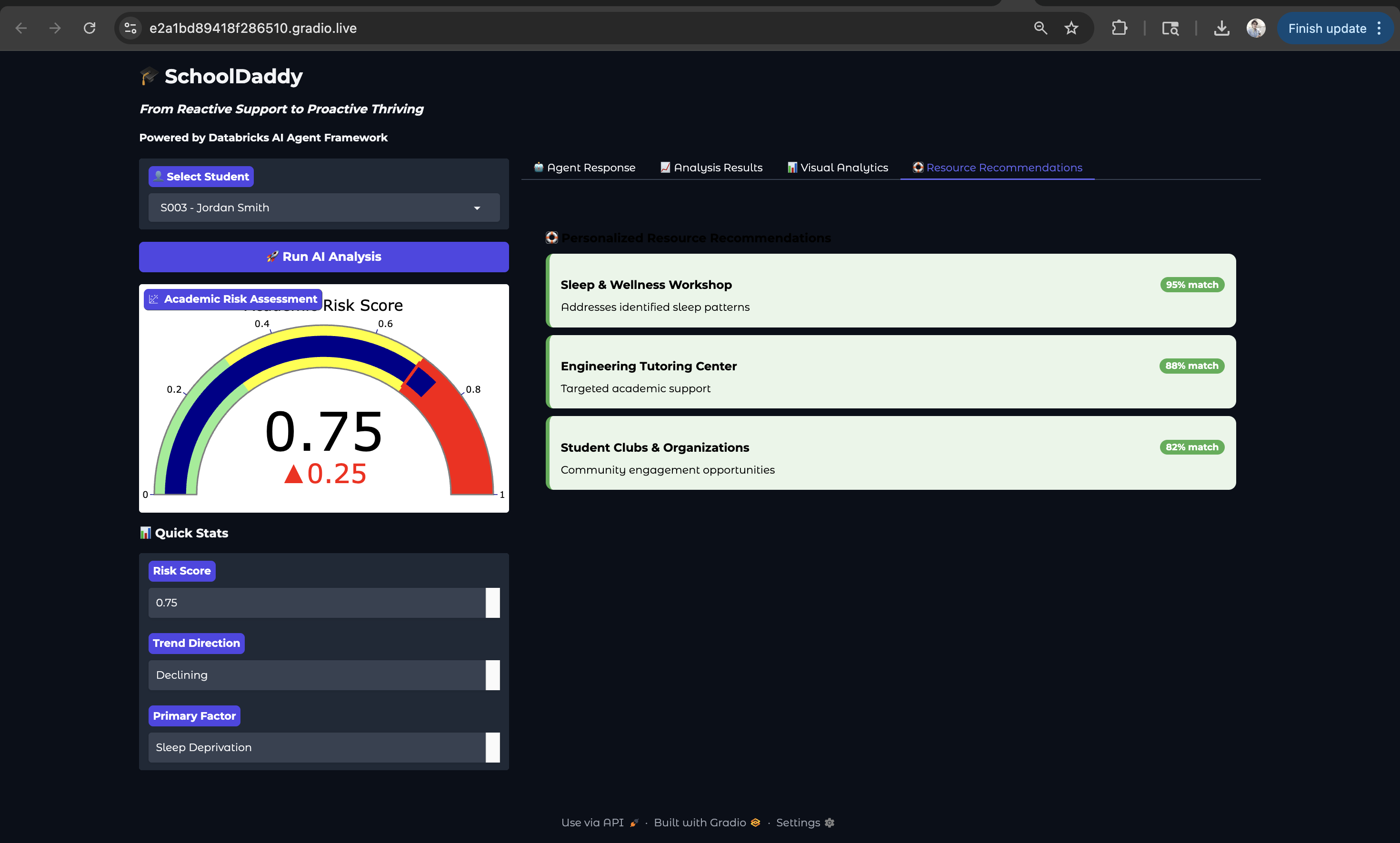Open the downloads tray icon
The width and height of the screenshot is (1400, 843).
1221,28
